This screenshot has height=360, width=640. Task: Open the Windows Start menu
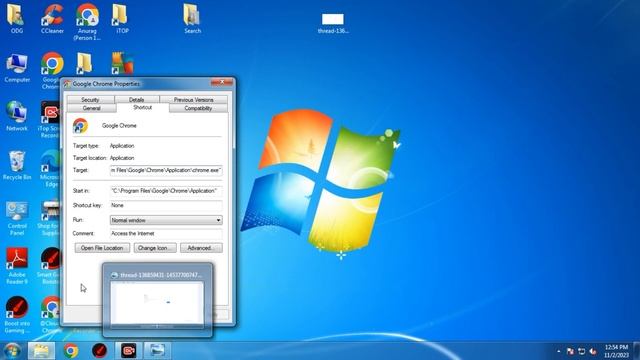point(12,351)
